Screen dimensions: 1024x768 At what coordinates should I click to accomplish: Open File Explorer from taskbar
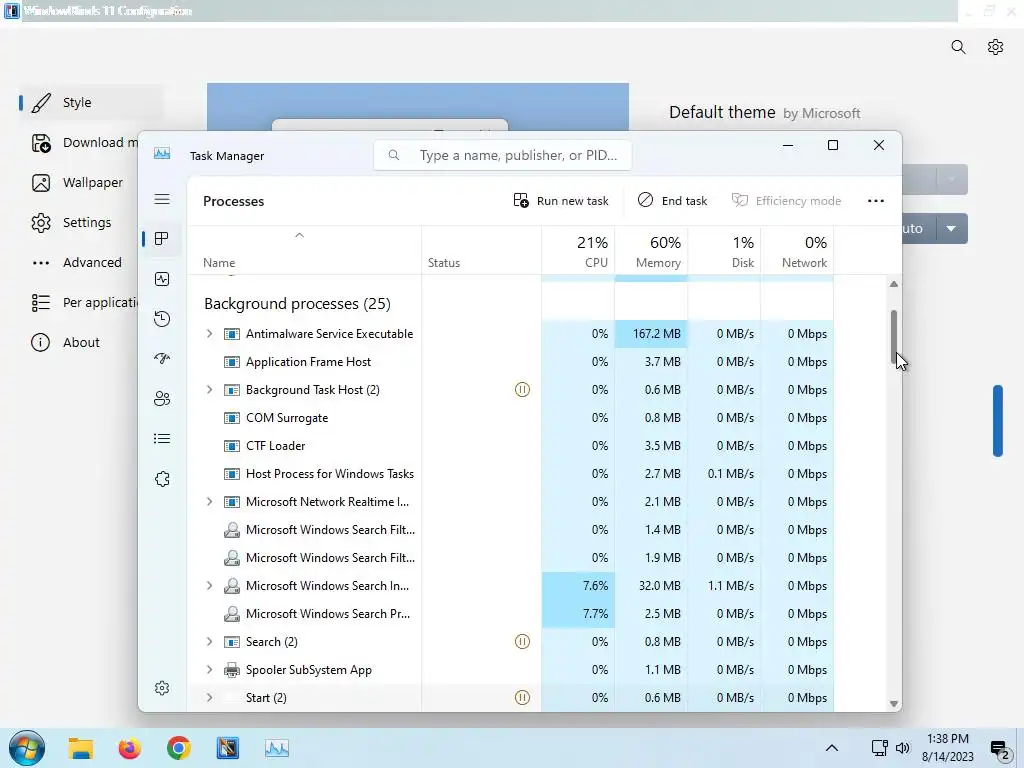[81, 748]
